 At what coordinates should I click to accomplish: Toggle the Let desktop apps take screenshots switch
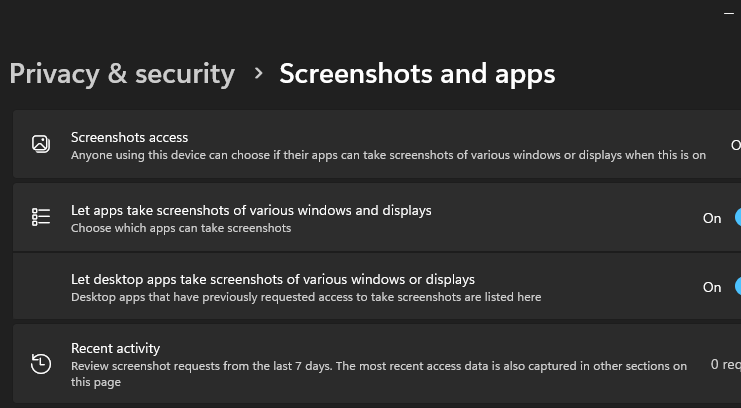click(738, 287)
